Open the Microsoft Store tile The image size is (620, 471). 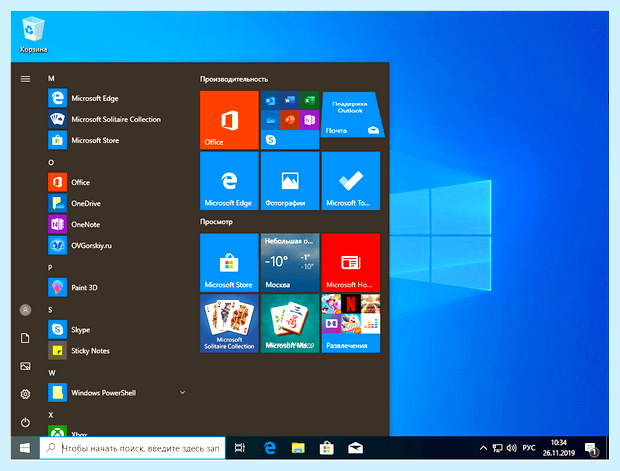point(229,263)
